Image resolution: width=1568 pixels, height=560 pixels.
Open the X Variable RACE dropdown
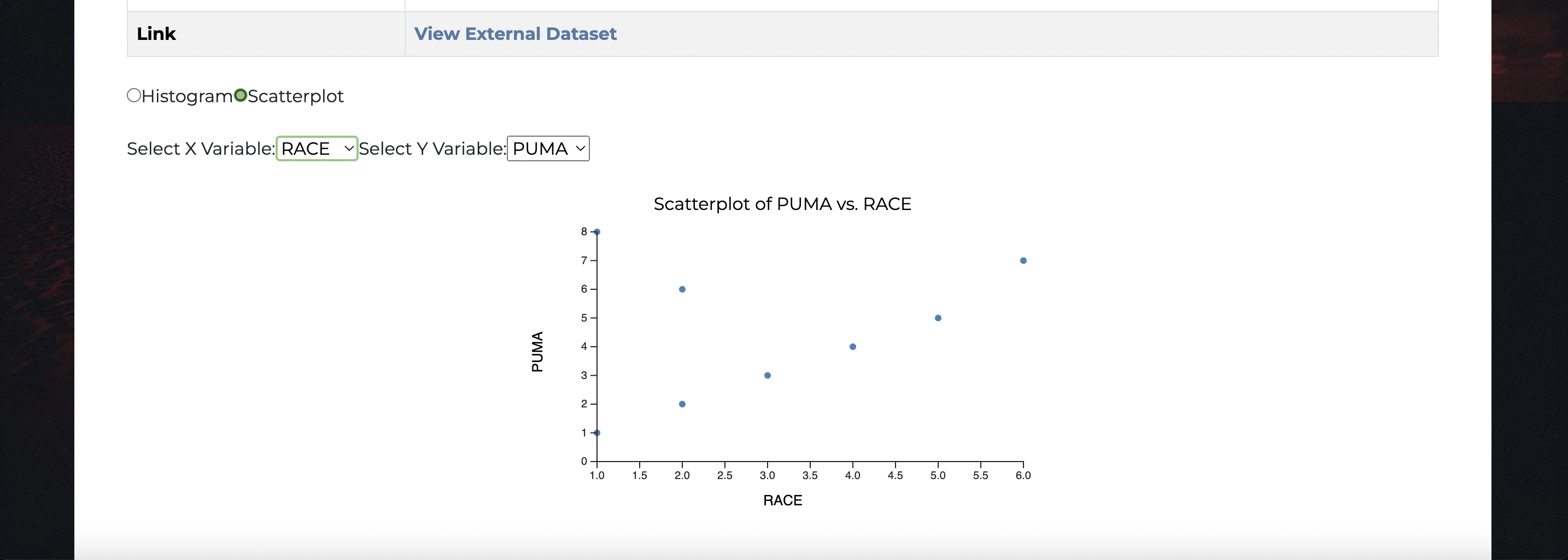click(317, 149)
